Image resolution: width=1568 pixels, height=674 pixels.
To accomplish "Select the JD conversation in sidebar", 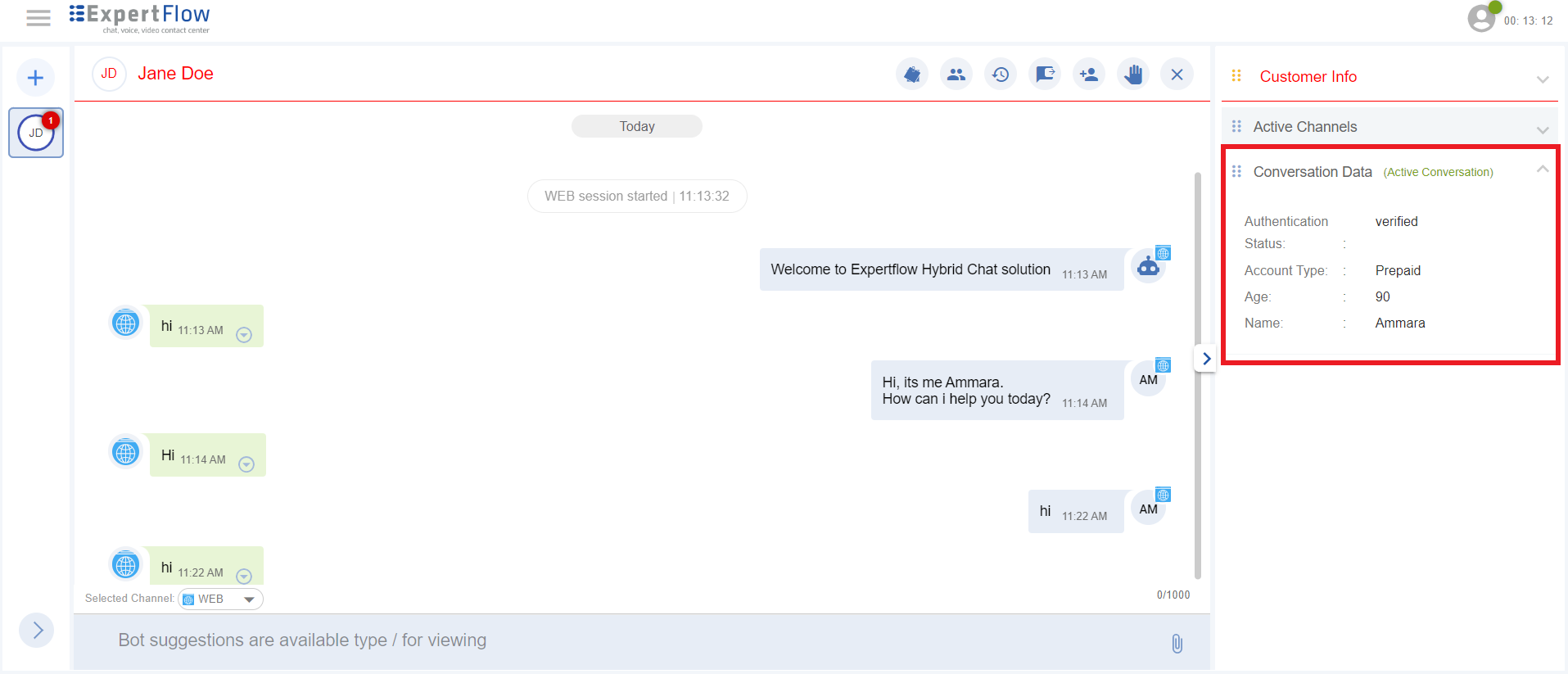I will [36, 133].
